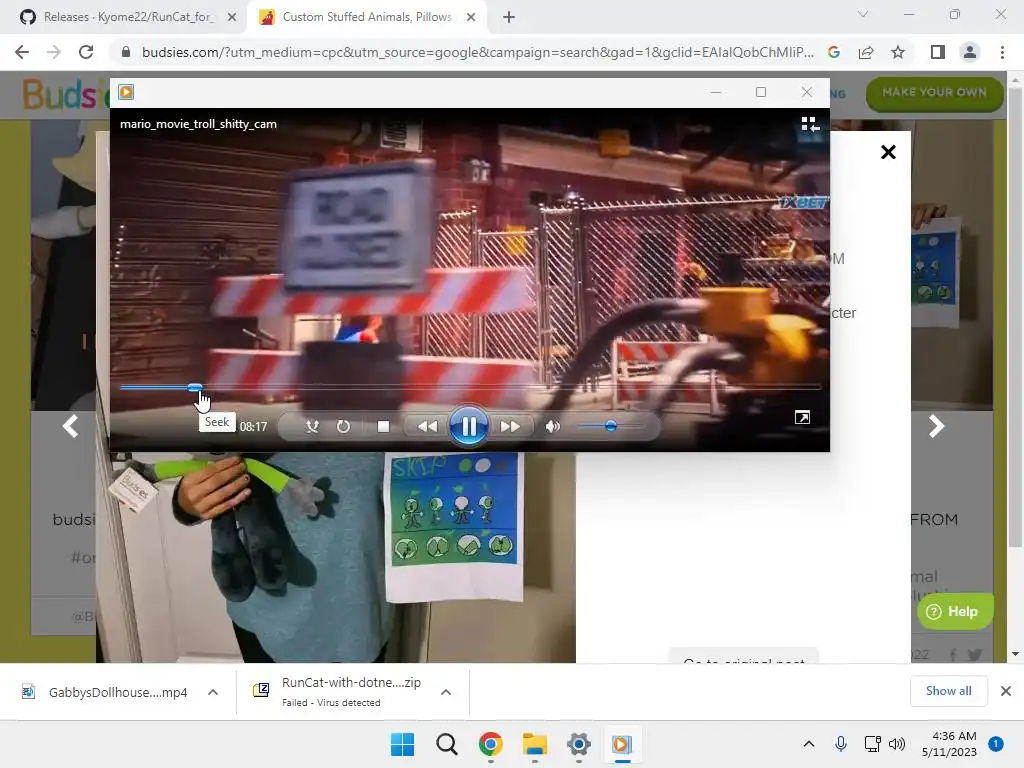Open a new Chrome tab
The width and height of the screenshot is (1024, 768).
click(x=509, y=17)
